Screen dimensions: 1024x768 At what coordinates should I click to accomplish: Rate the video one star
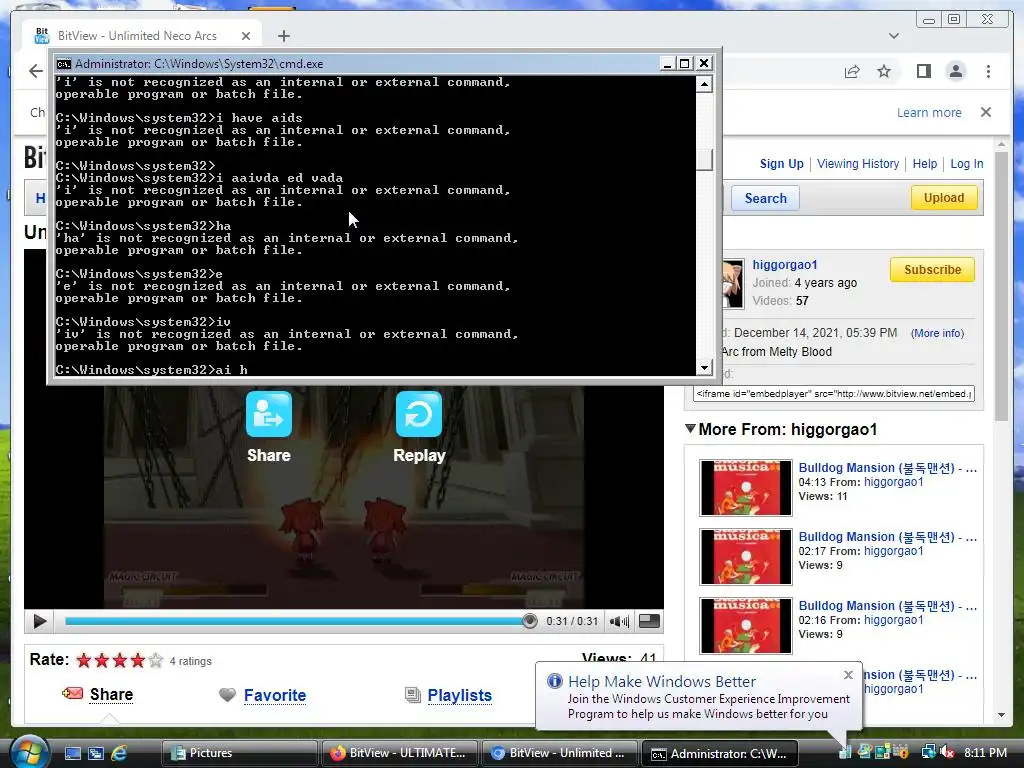[x=84, y=660]
